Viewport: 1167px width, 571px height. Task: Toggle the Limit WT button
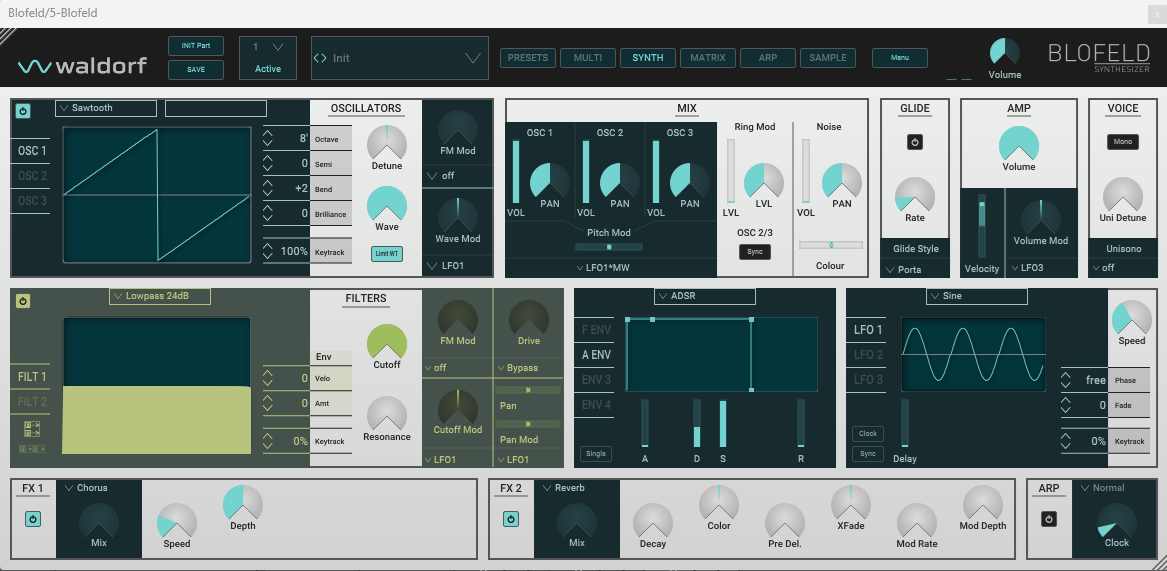click(x=387, y=254)
